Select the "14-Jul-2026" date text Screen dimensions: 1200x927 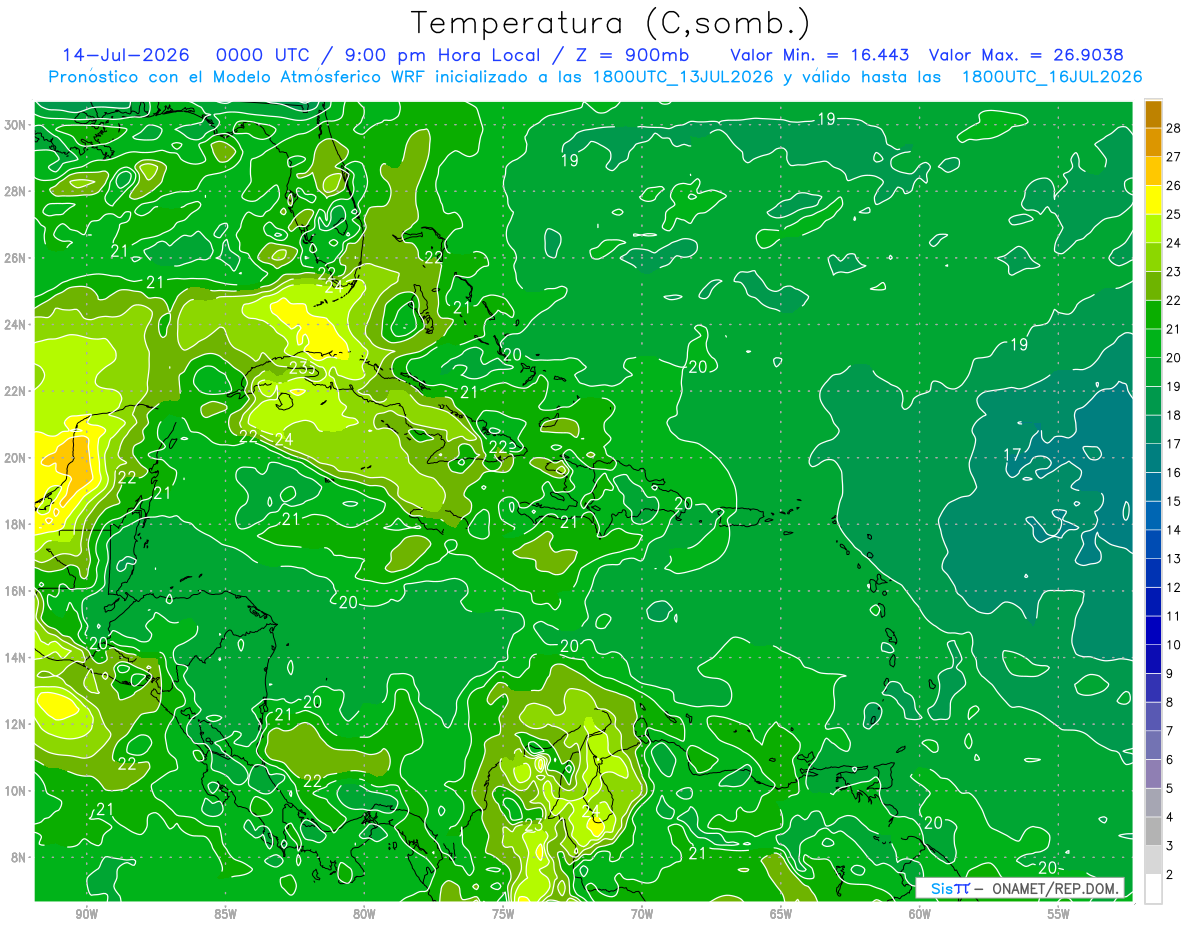tap(124, 55)
